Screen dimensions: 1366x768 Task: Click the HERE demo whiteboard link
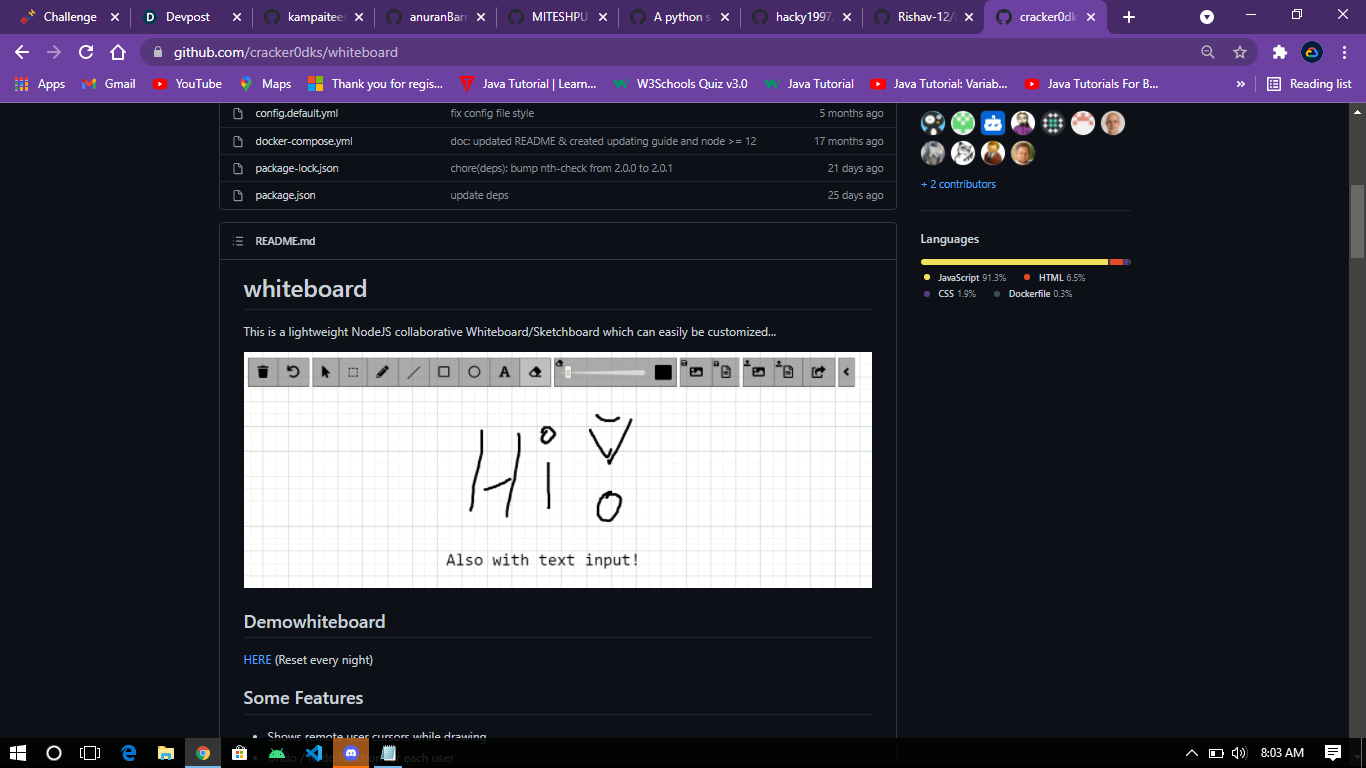pos(257,660)
